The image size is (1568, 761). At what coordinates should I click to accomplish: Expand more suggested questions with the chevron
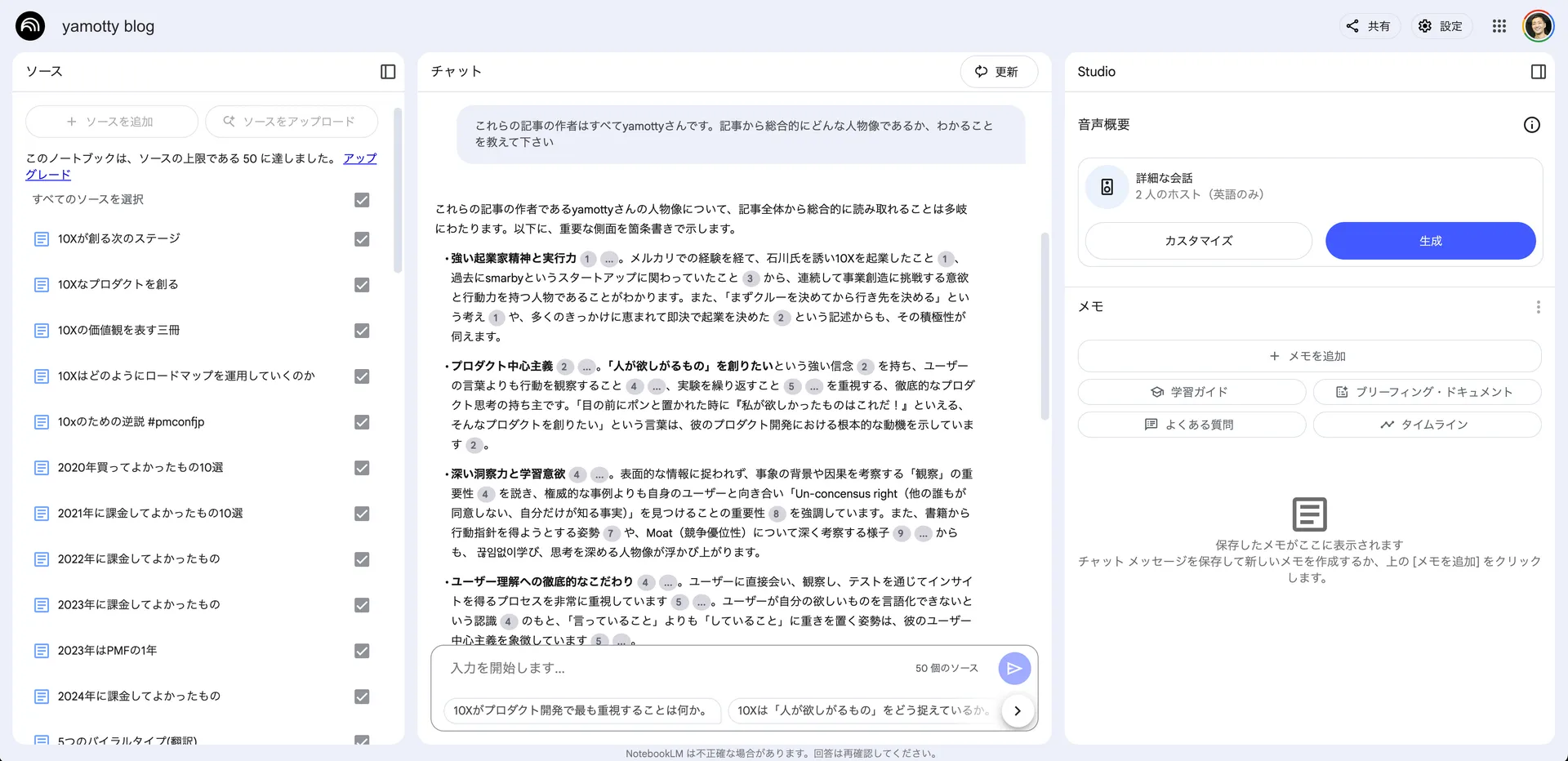pyautogui.click(x=1018, y=710)
